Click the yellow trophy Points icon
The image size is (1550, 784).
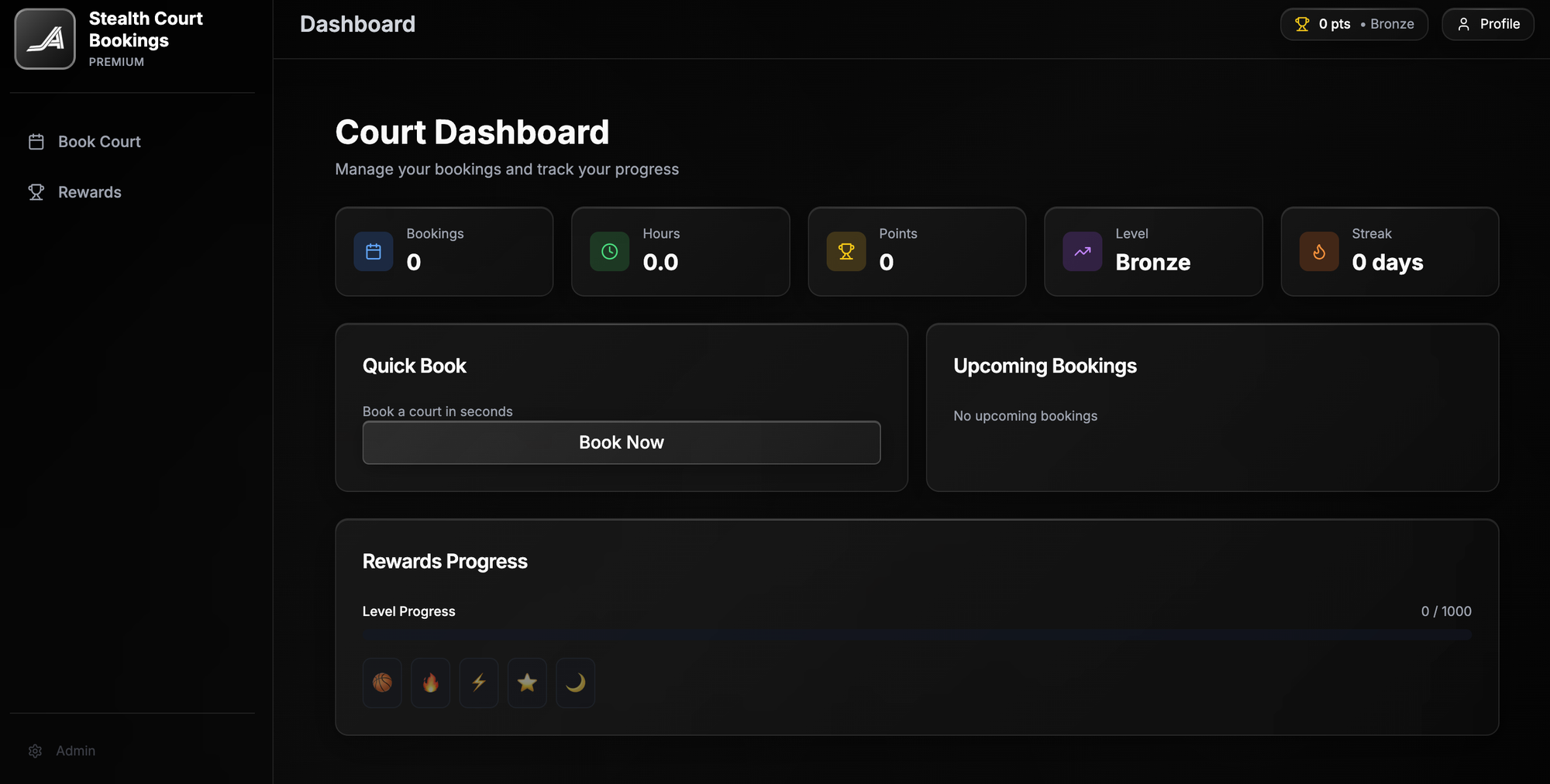[846, 252]
